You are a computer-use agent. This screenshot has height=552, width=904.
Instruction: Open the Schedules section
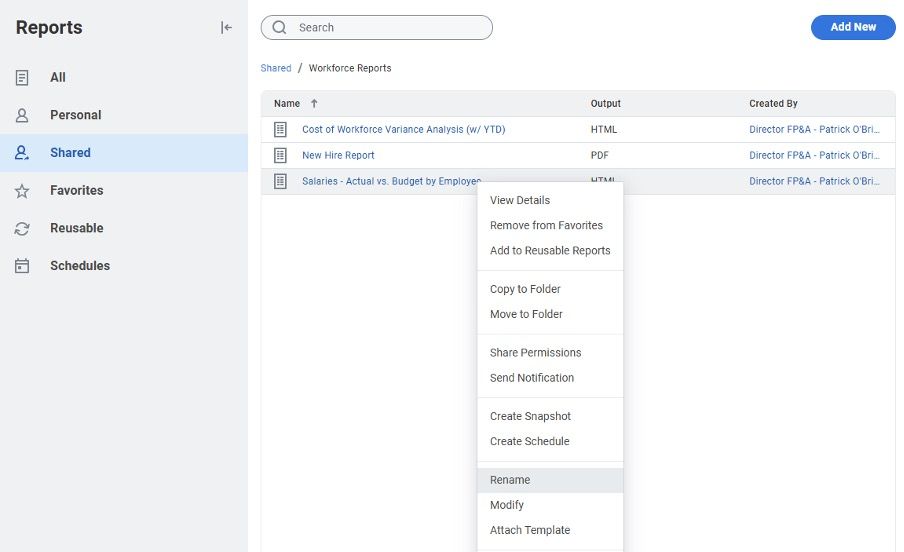tap(80, 266)
